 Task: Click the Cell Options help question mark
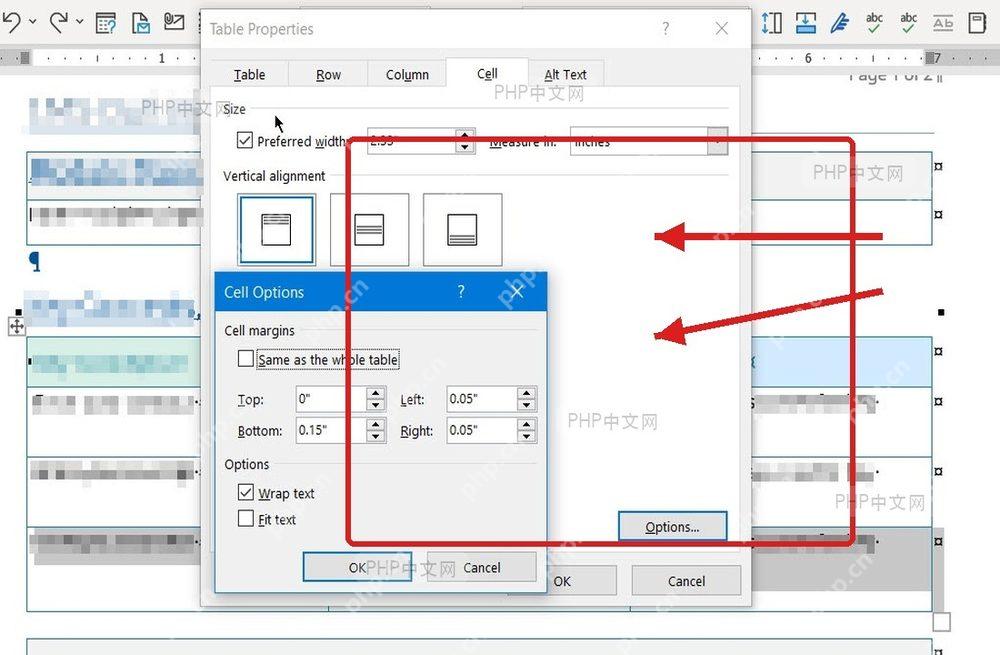pos(461,291)
